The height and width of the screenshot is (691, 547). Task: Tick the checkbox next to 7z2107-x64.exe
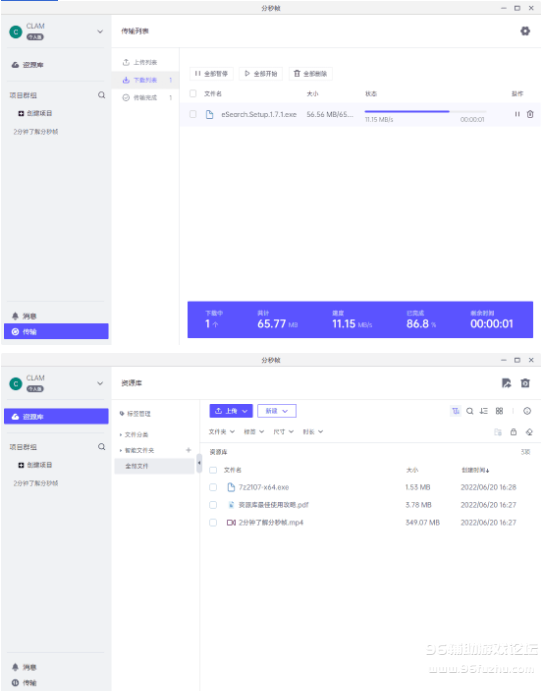(213, 487)
